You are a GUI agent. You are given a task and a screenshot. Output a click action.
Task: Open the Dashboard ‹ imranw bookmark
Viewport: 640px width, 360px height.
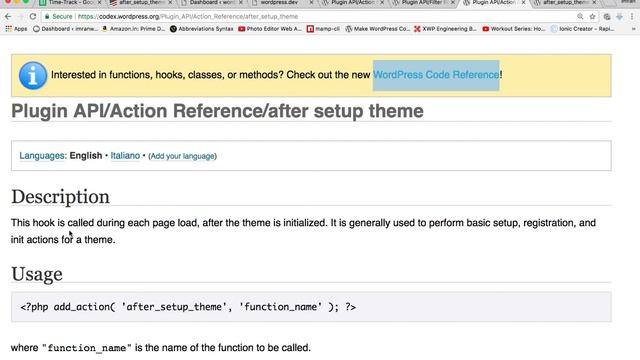pos(65,29)
